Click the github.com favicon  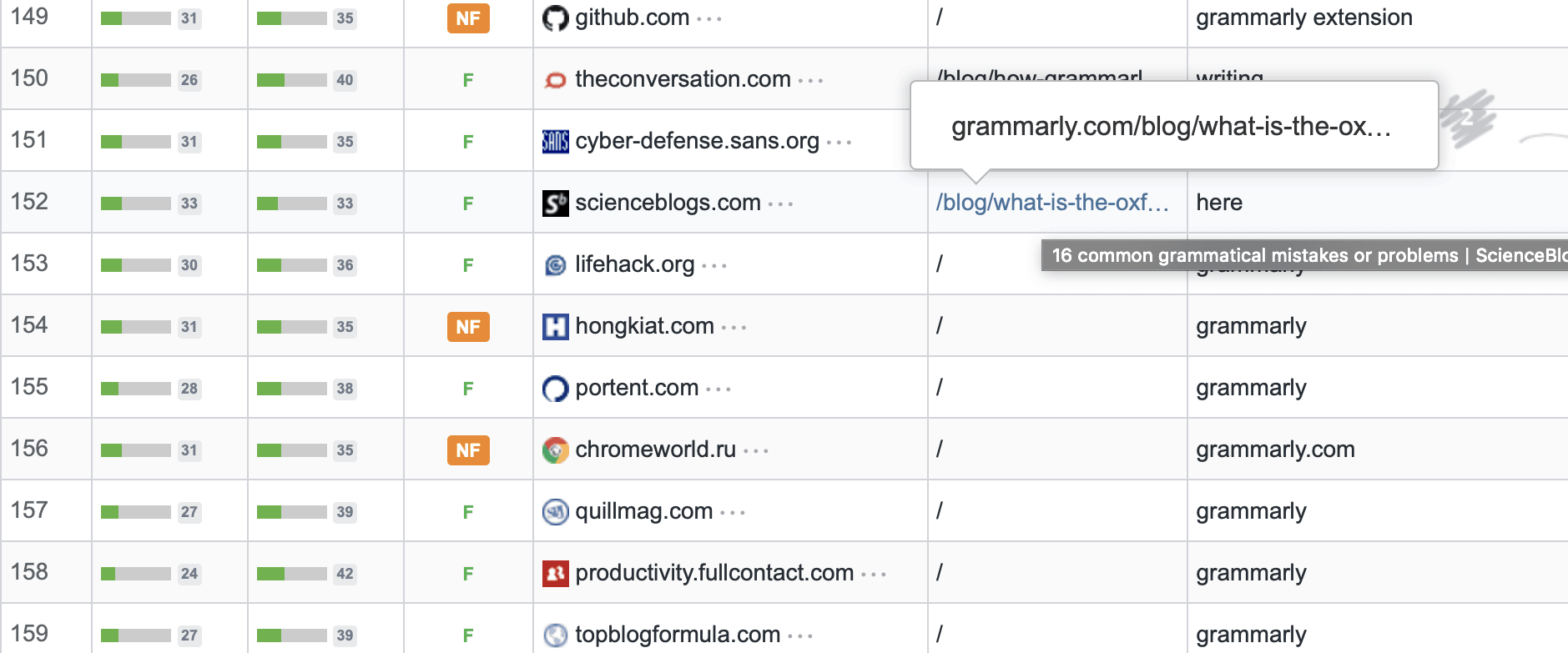click(555, 18)
